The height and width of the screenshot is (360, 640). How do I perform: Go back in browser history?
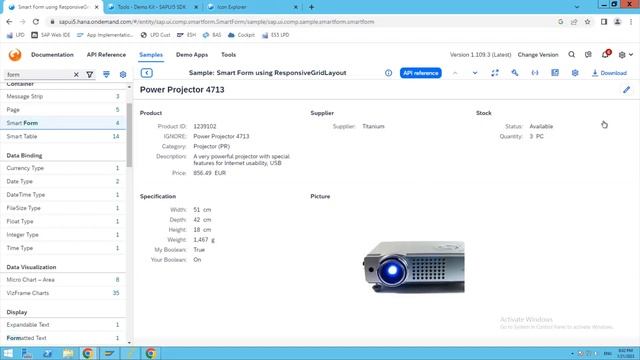tap(9, 22)
